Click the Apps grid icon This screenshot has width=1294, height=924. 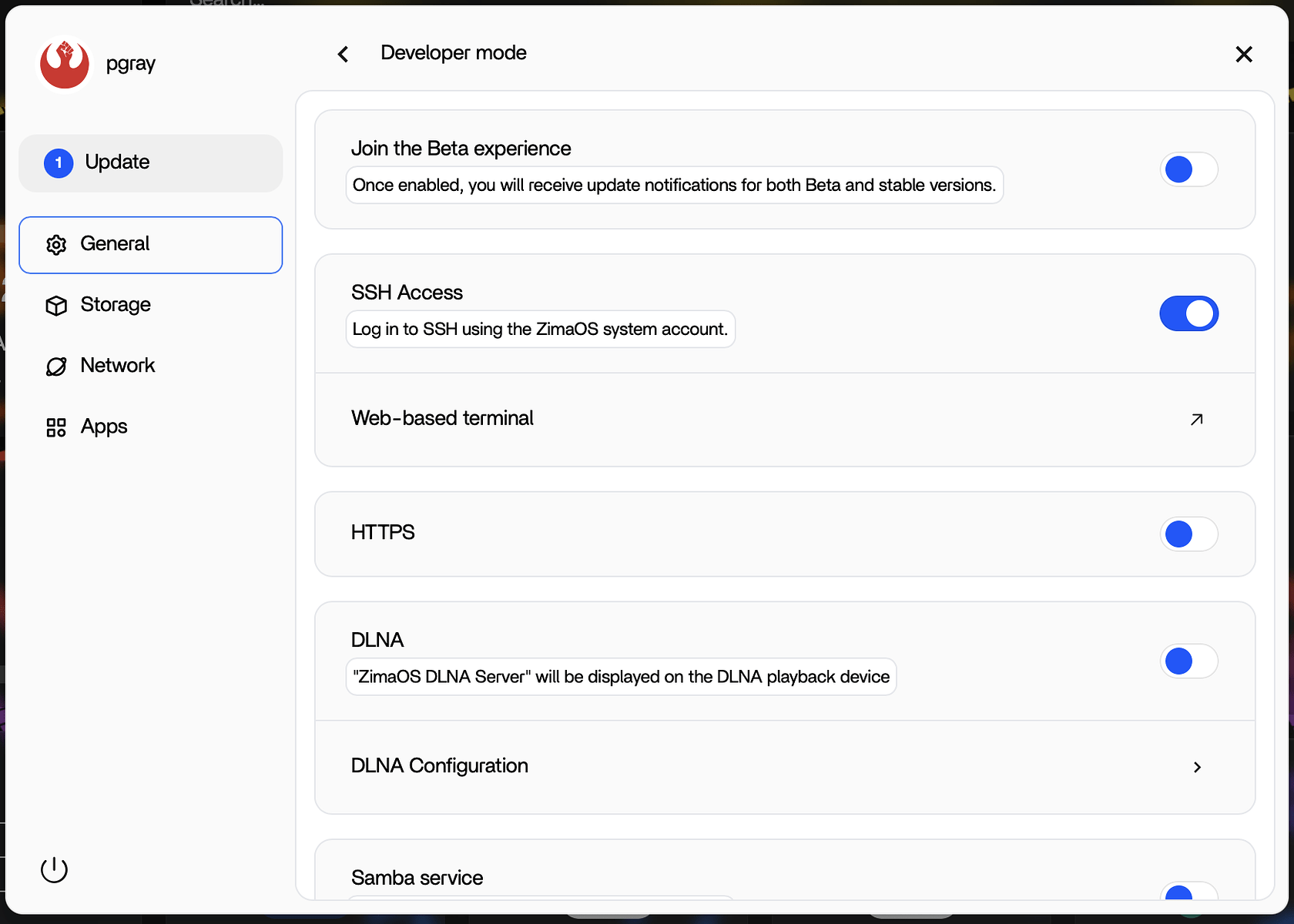tap(56, 427)
